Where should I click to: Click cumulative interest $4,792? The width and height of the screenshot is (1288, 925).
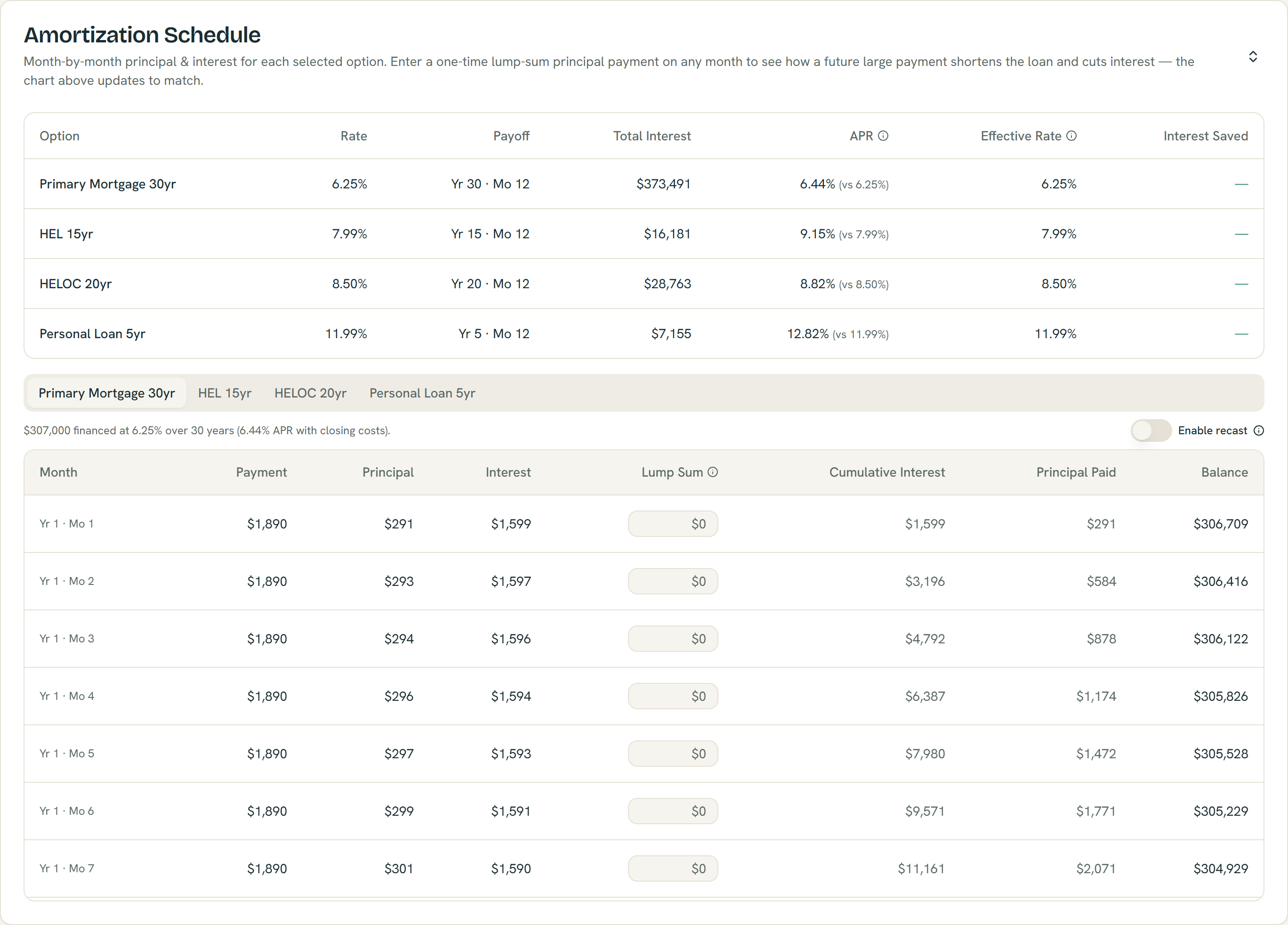click(x=925, y=639)
